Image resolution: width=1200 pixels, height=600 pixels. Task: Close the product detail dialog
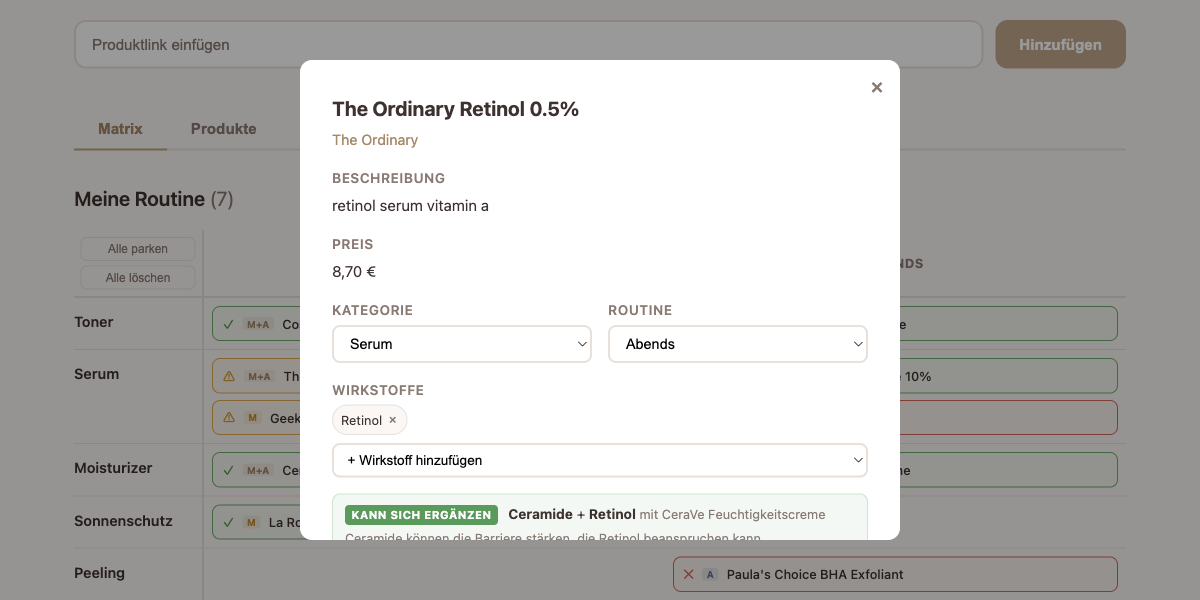tap(877, 88)
